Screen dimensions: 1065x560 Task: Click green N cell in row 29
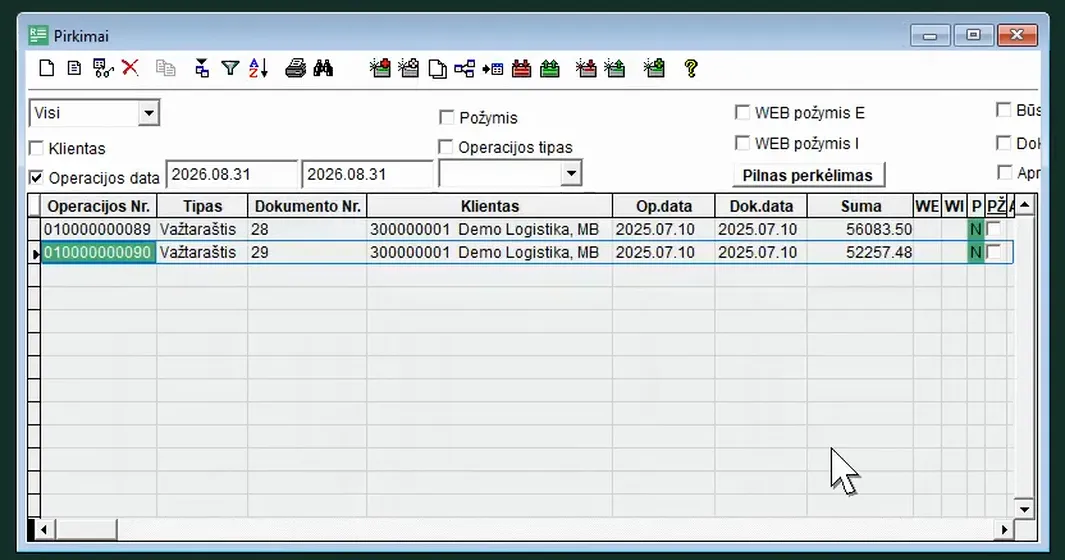coord(975,252)
